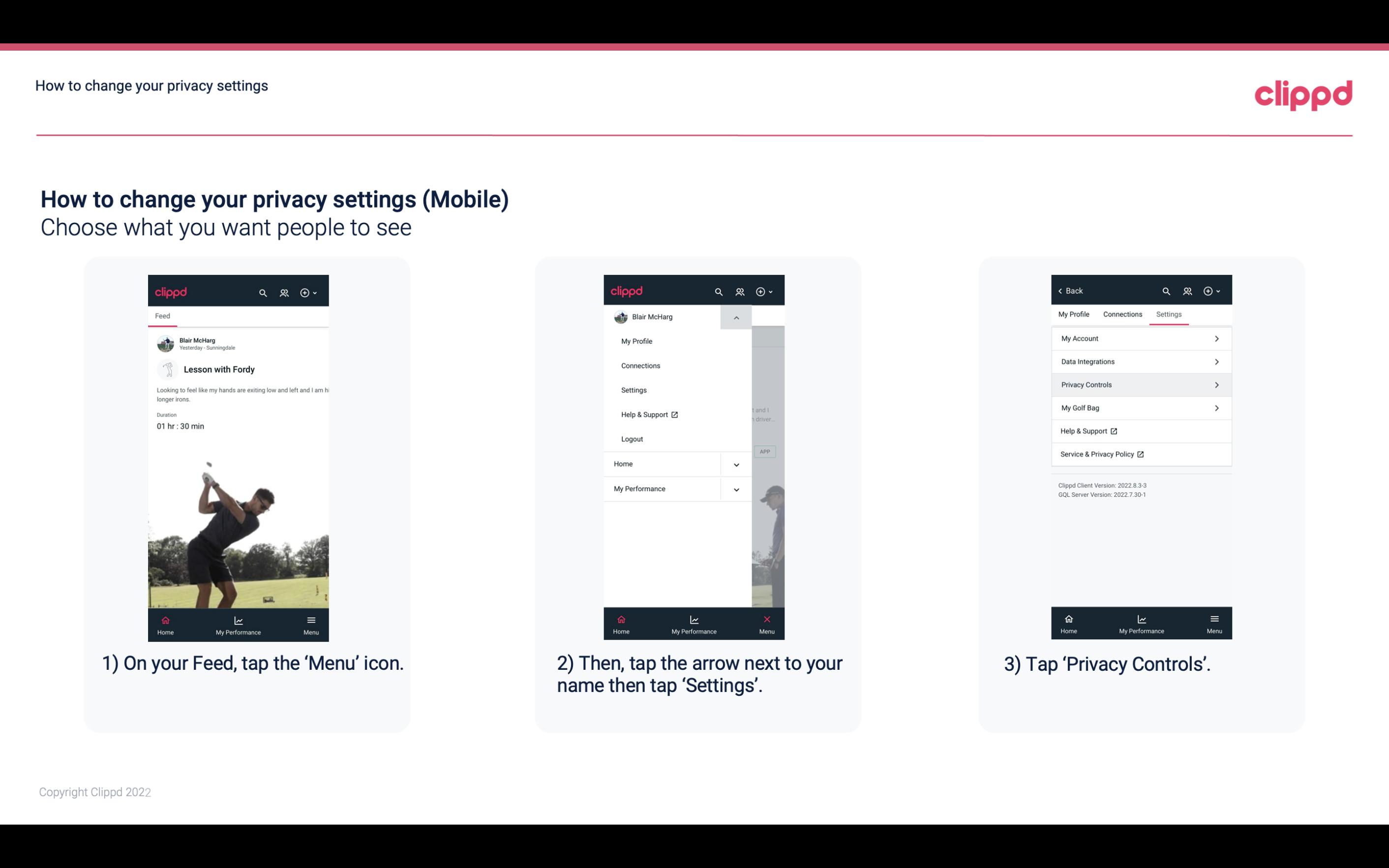The width and height of the screenshot is (1389, 868).
Task: Tap the Data Integrations settings row
Action: [1140, 362]
